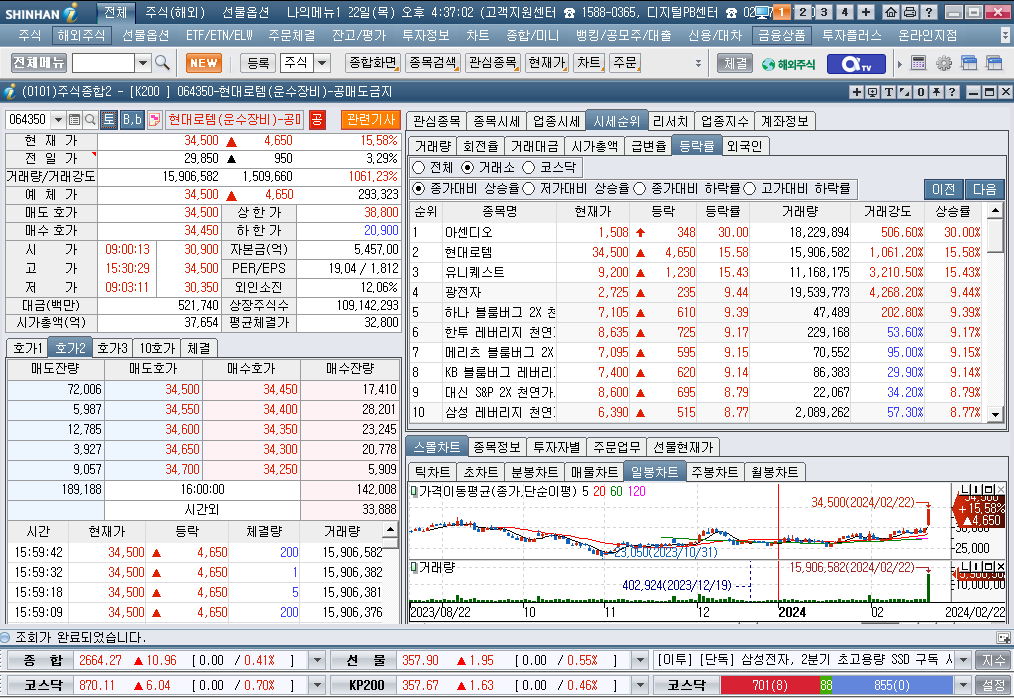This screenshot has width=1014, height=699.
Task: Click the blue cascading windows icon
Action: tap(969, 63)
